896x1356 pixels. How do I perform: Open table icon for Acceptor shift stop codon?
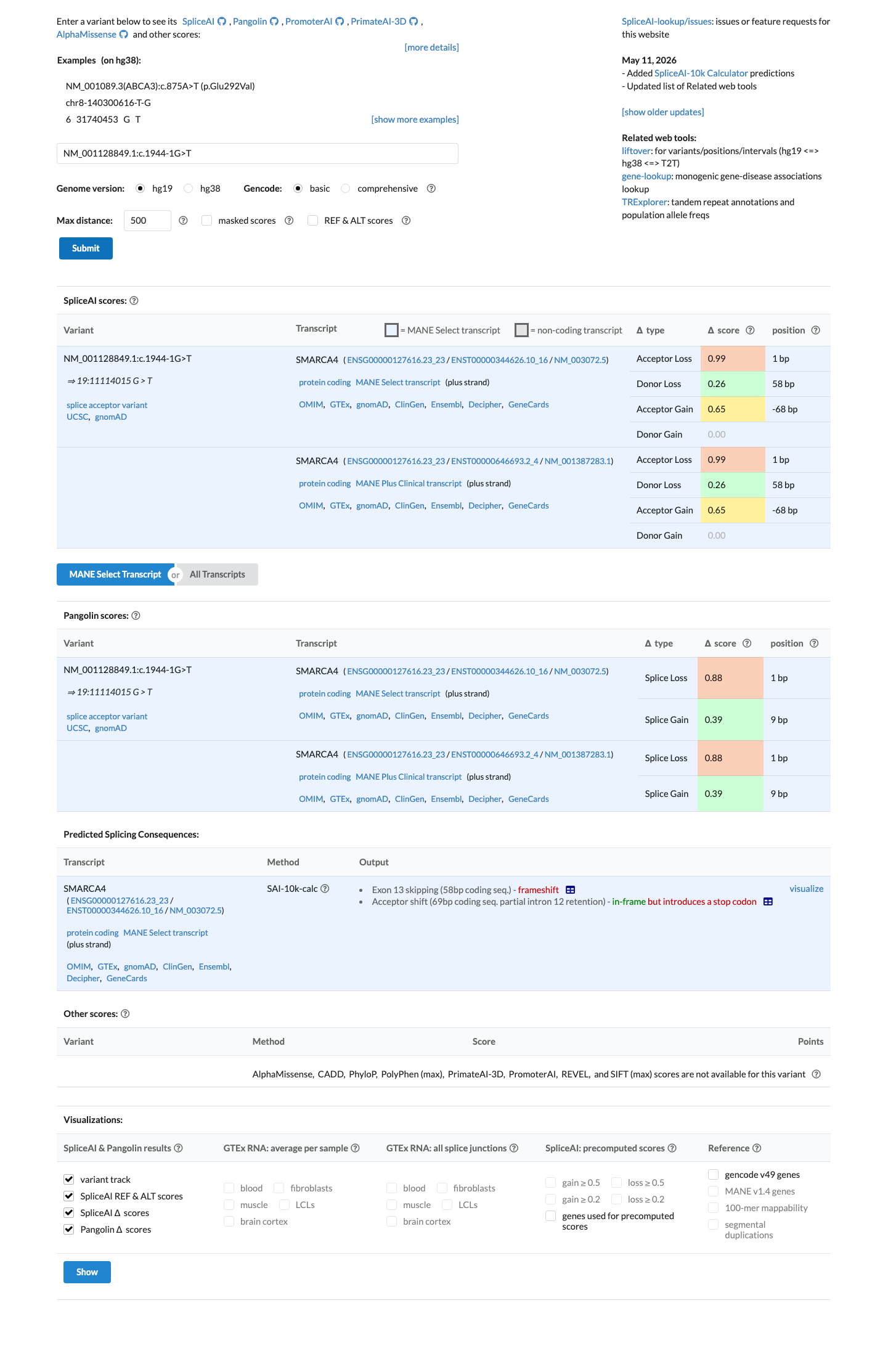click(x=768, y=902)
